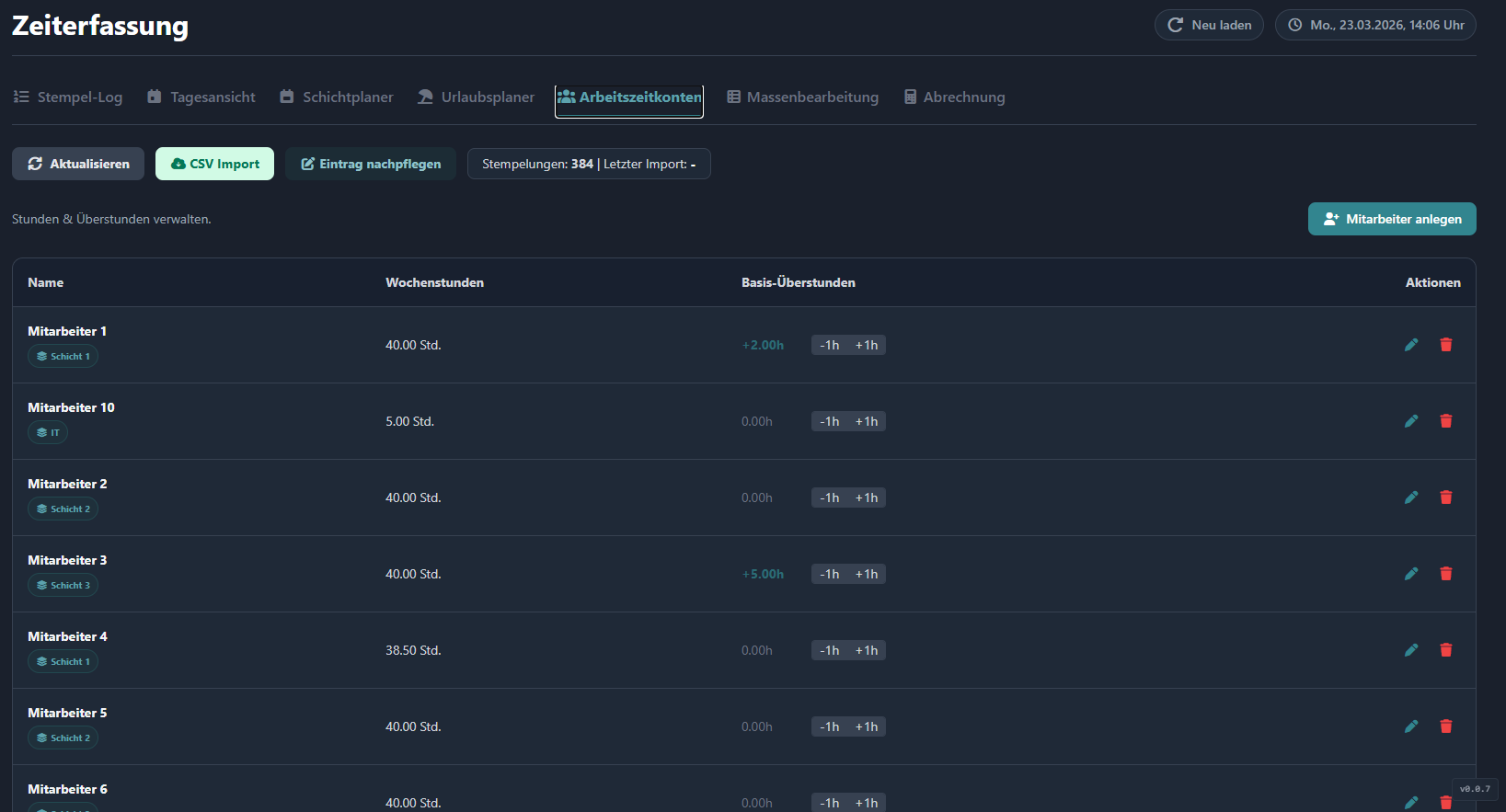Click the trash icon for Mitarbeiter 1
Screen dimensions: 1506x812
1445,345
